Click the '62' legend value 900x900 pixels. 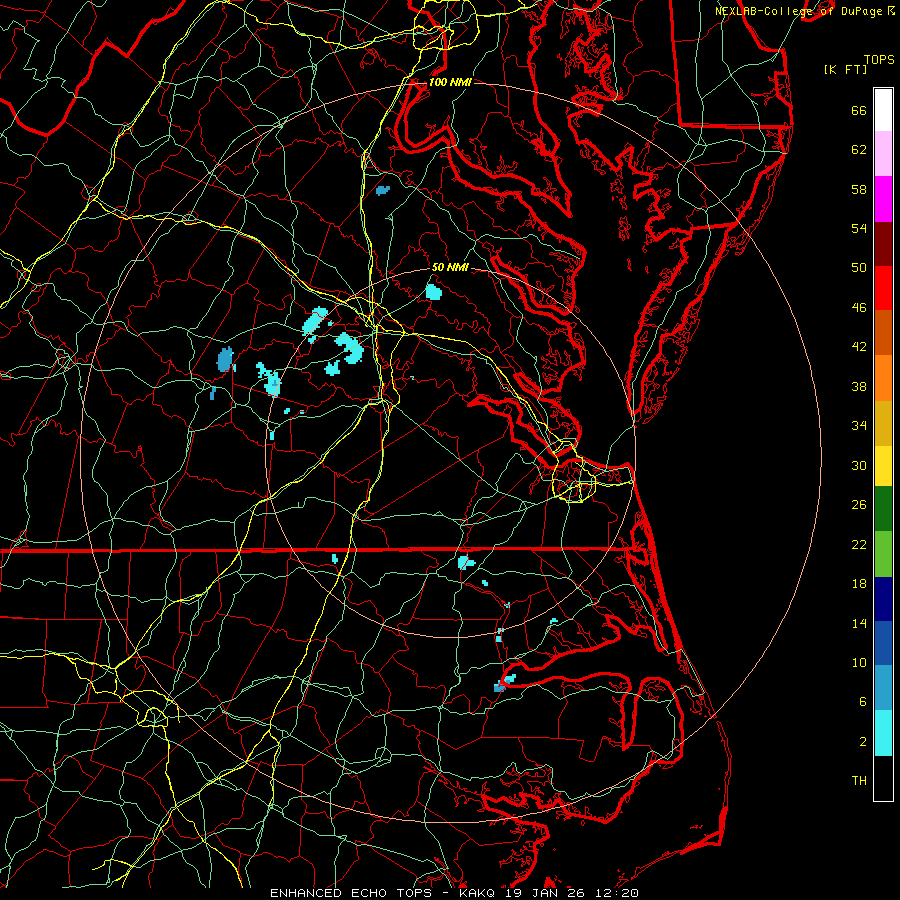click(x=859, y=150)
